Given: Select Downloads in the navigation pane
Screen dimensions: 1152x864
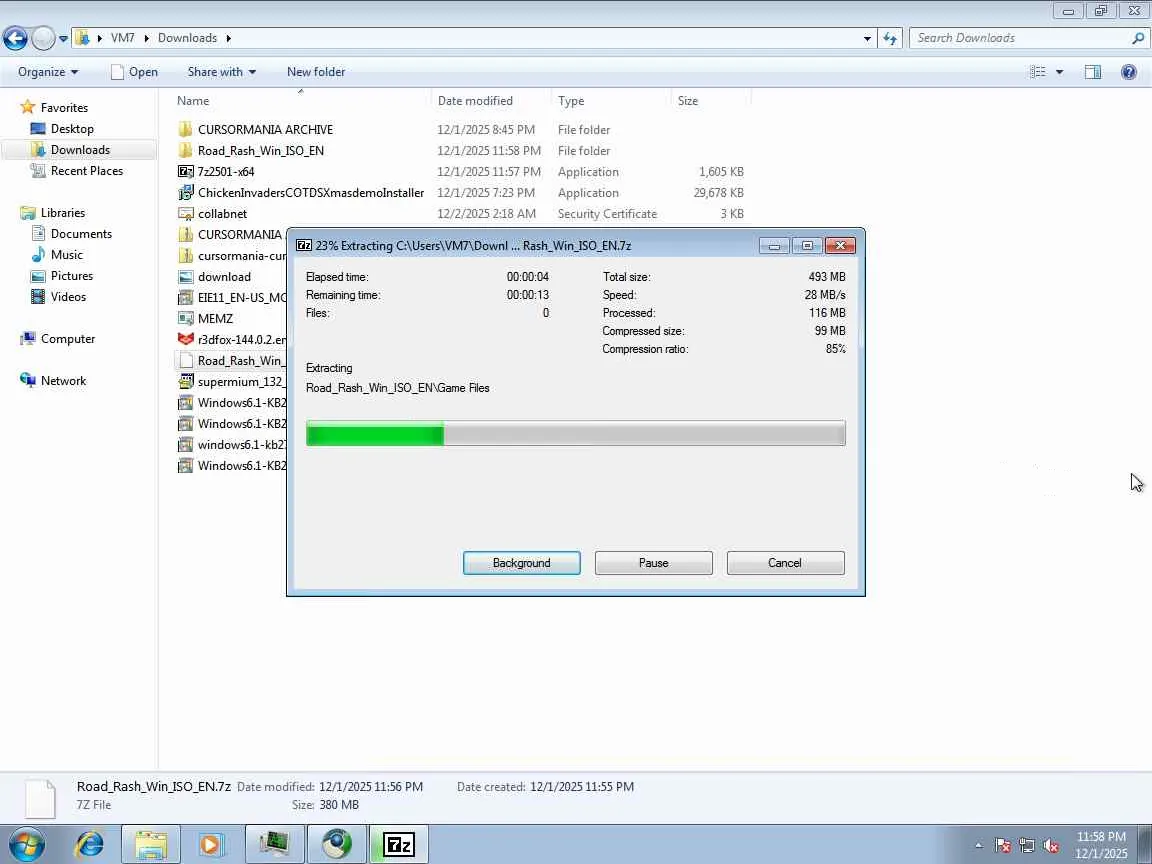Looking at the screenshot, I should [x=80, y=150].
